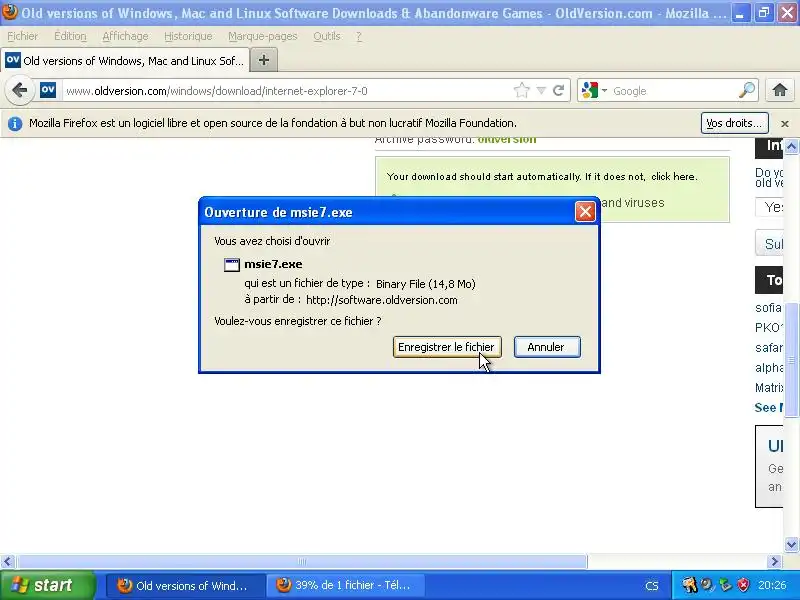Click the vertical scrollbar thumb
Image resolution: width=800 pixels, height=600 pixels.
(x=791, y=360)
